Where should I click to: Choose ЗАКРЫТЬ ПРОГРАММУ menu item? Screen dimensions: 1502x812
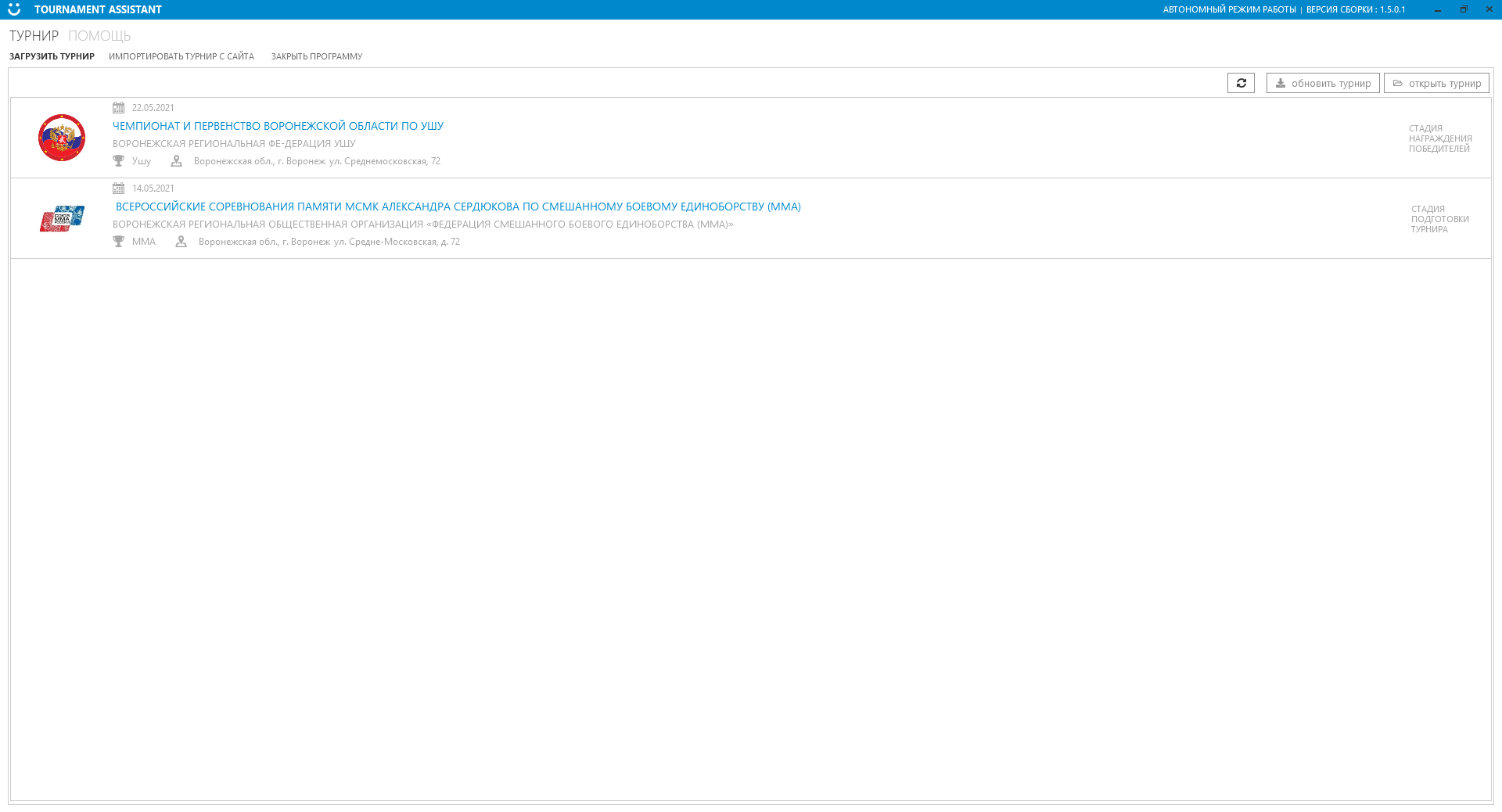[317, 56]
